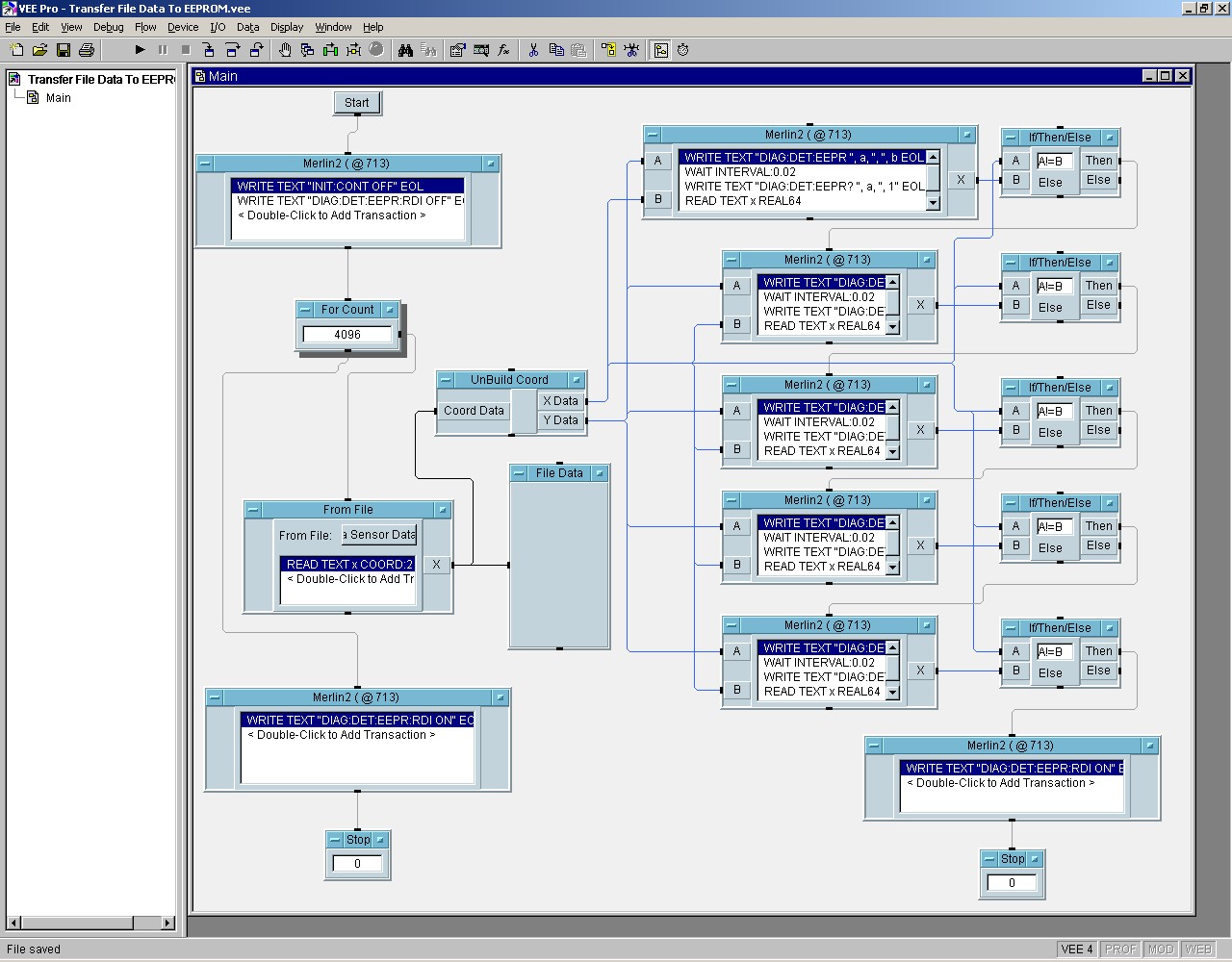Viewport: 1232px width, 962px height.
Task: Click the hand pan tool icon
Action: click(x=285, y=50)
